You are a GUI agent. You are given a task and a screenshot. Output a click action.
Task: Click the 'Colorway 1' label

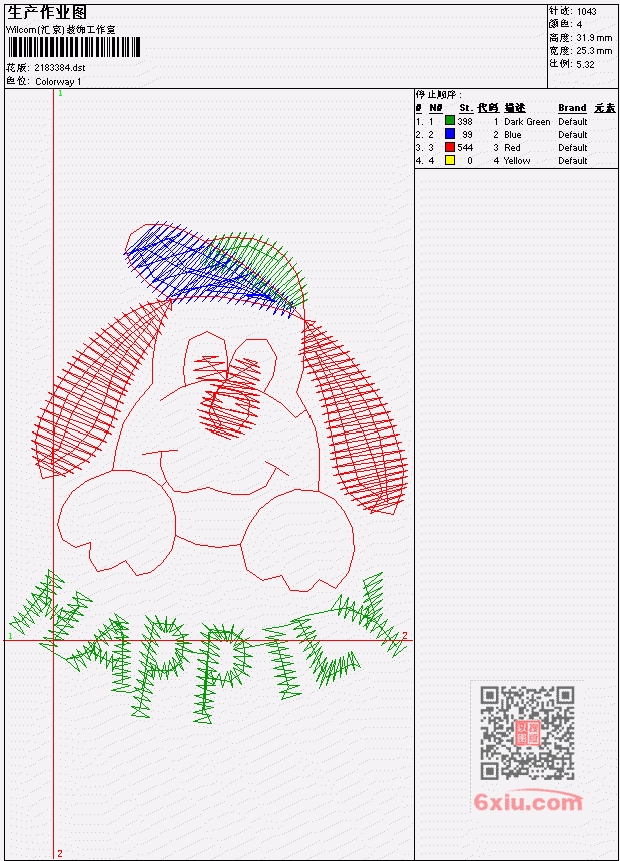click(58, 81)
